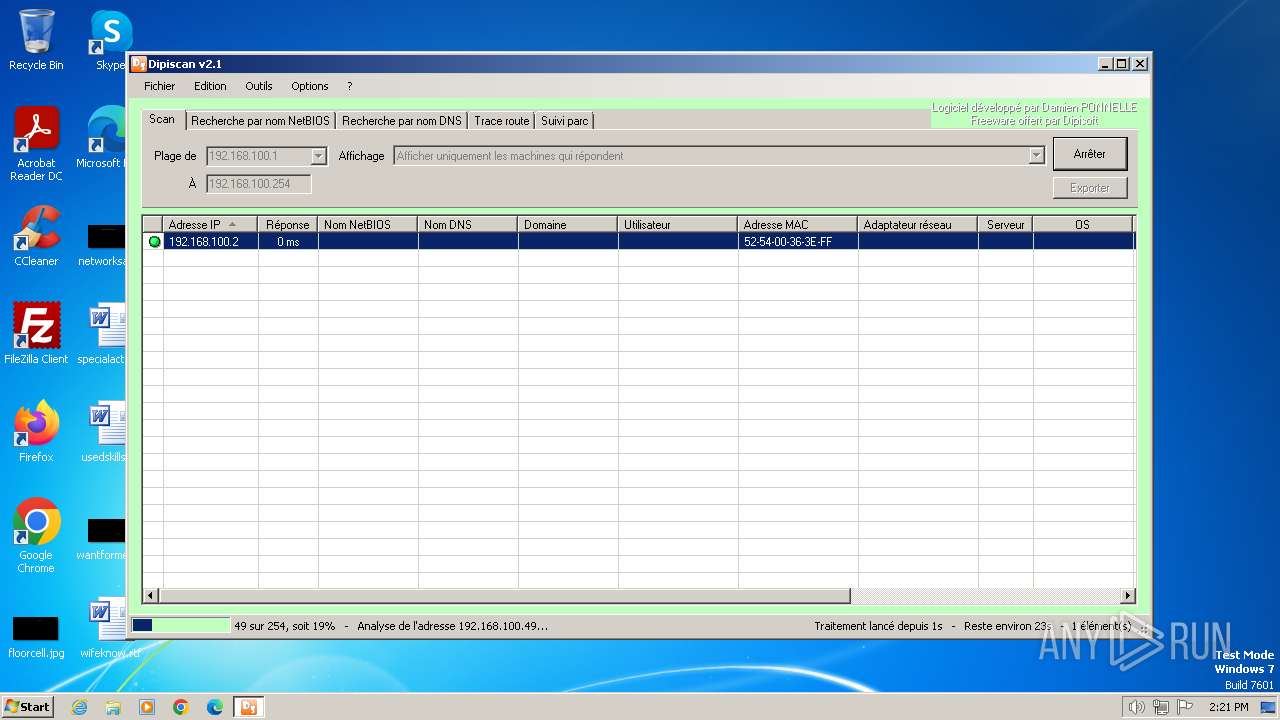The width and height of the screenshot is (1280, 720).
Task: Sort by Serveur column header
Action: pos(1006,225)
